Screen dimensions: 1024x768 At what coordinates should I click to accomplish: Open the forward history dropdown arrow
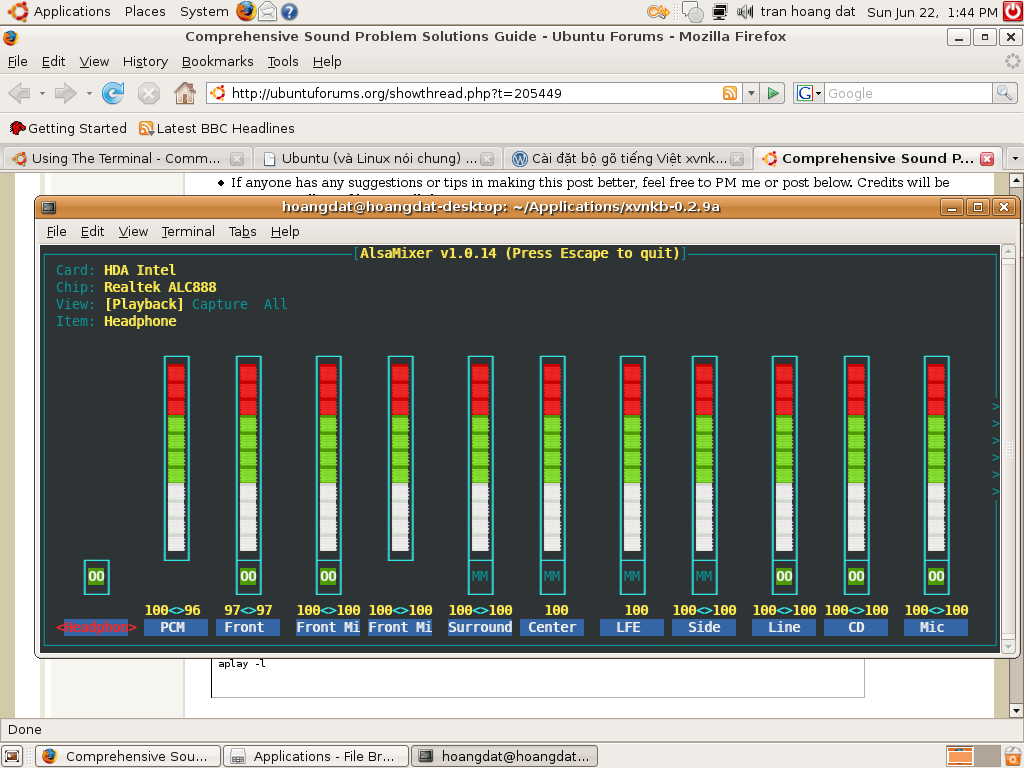pyautogui.click(x=89, y=93)
